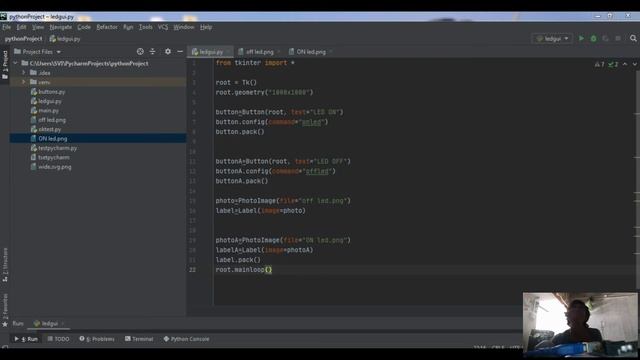Open the Help menu
This screenshot has height=360, width=640.
click(x=206, y=27)
